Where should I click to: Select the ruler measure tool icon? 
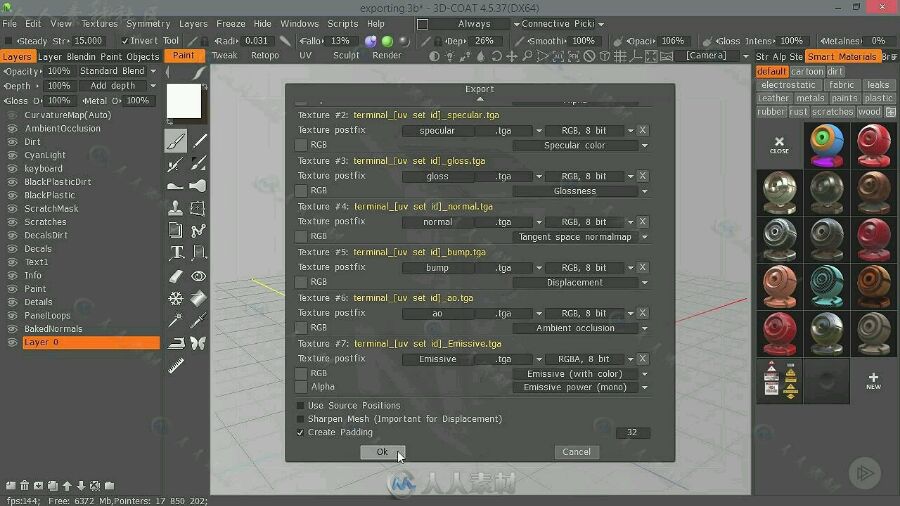point(176,365)
